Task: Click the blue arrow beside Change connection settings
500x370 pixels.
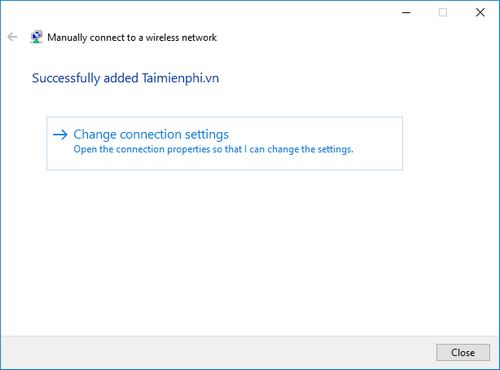Action: [x=60, y=135]
